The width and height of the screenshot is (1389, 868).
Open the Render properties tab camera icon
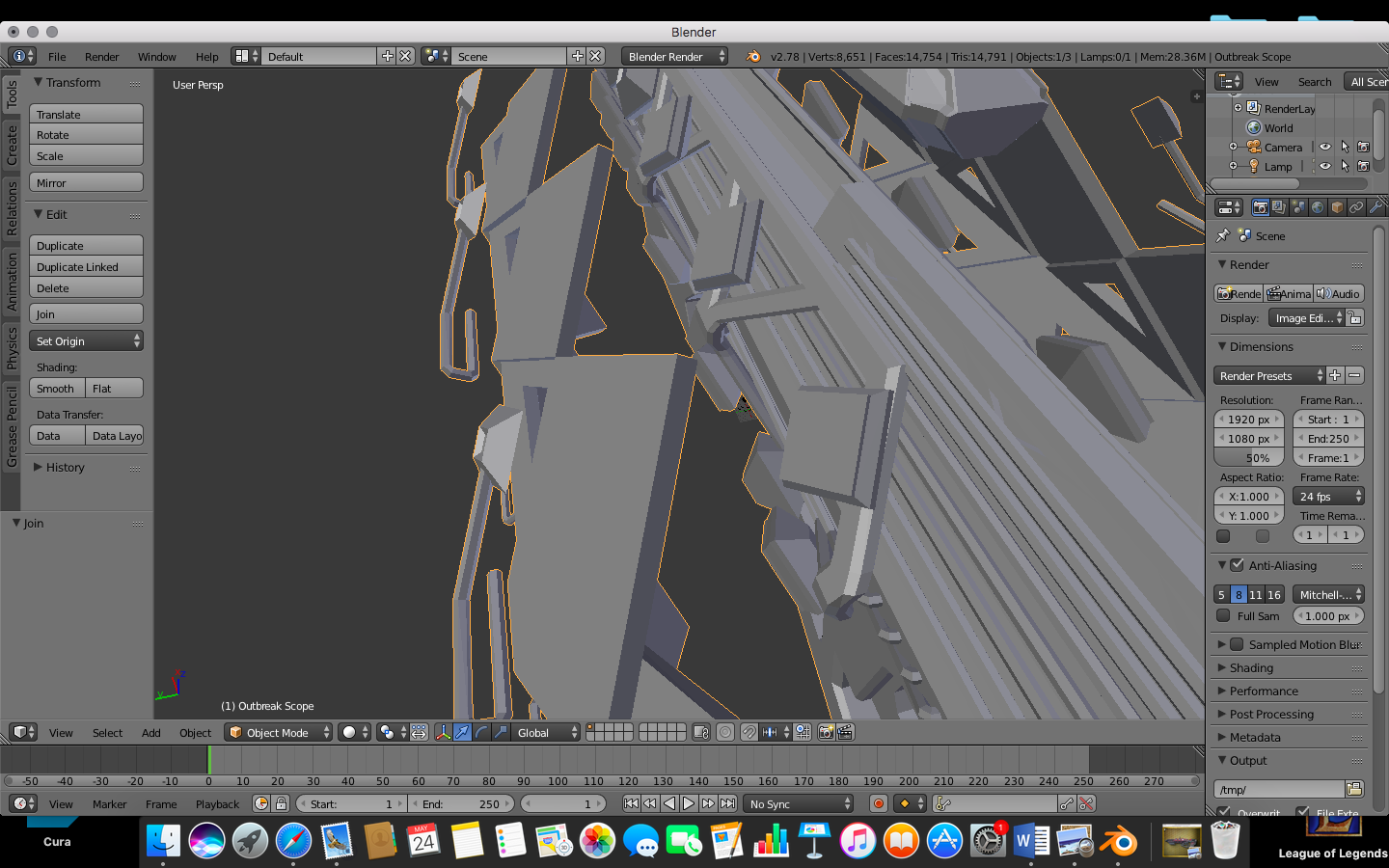pyautogui.click(x=1260, y=207)
